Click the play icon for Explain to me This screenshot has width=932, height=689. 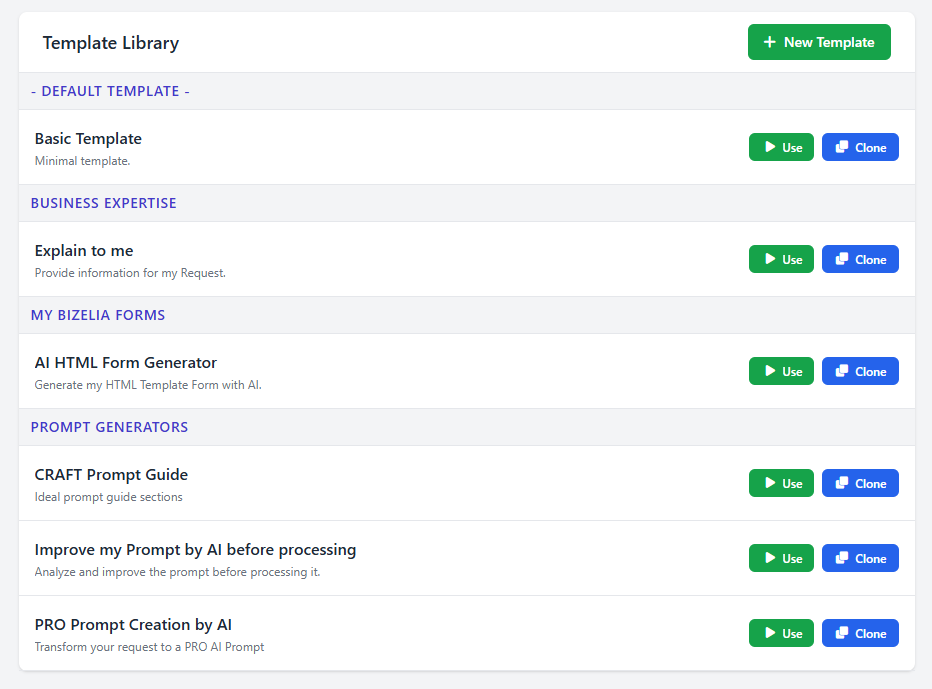770,259
